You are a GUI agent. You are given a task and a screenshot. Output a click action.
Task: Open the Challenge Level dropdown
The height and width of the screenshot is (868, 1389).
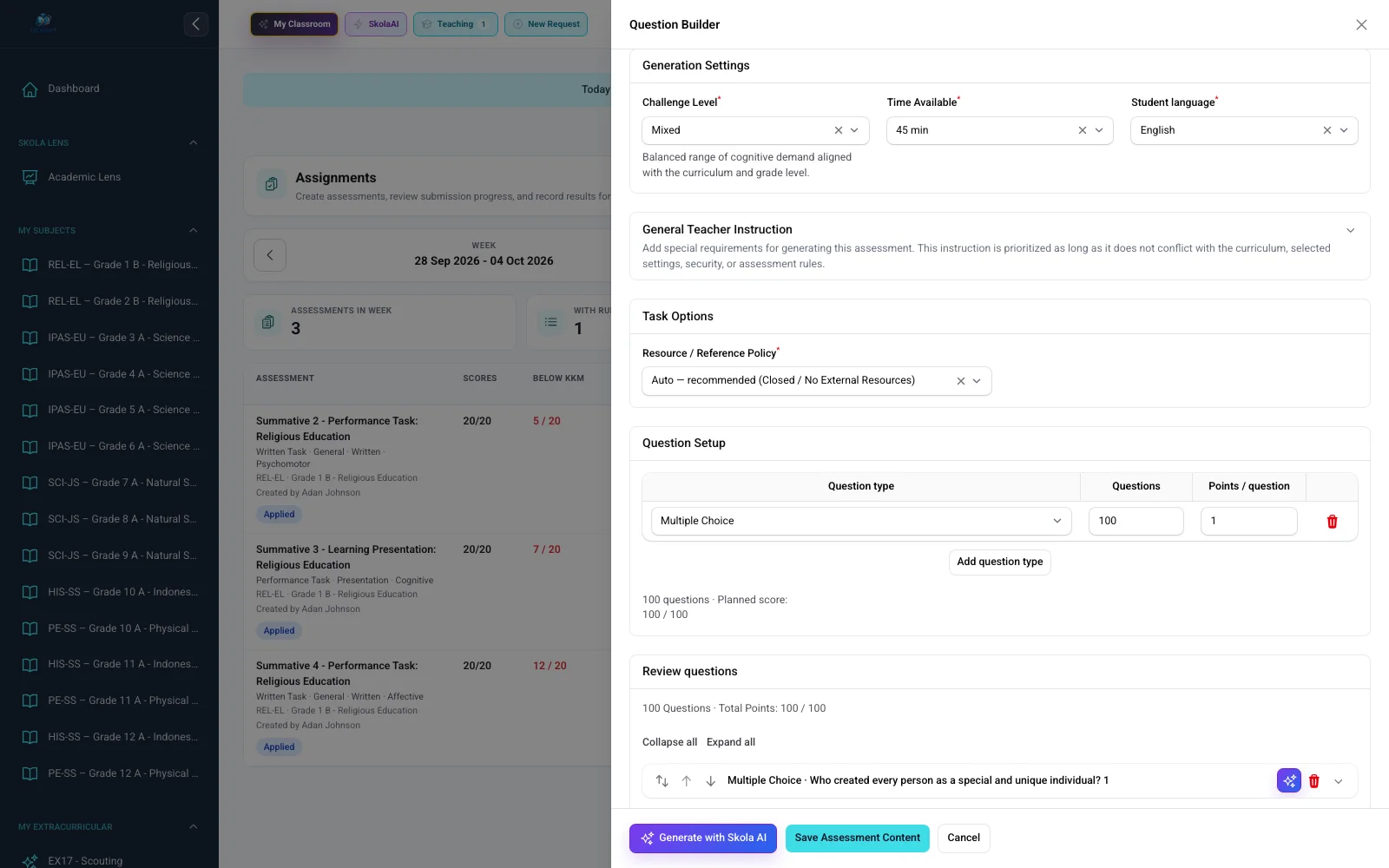[x=755, y=130]
